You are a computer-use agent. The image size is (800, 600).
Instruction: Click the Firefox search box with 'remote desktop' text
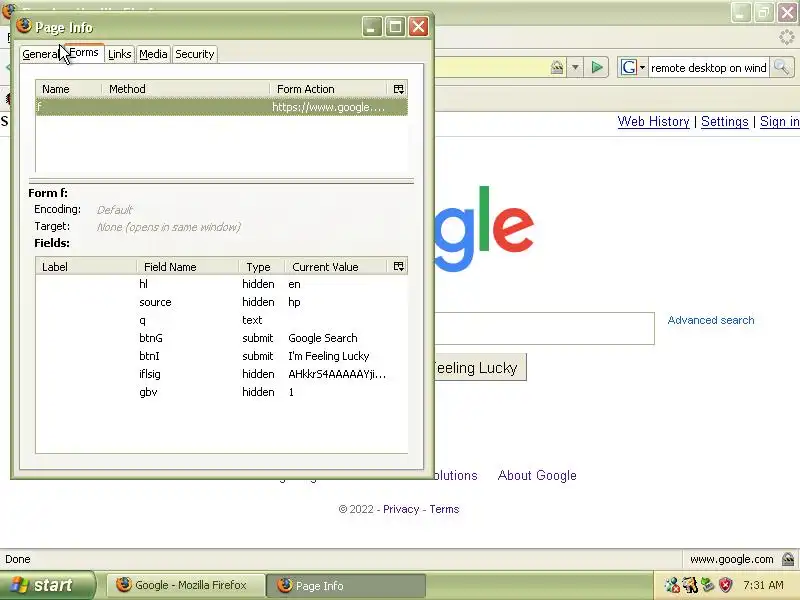pyautogui.click(x=709, y=68)
